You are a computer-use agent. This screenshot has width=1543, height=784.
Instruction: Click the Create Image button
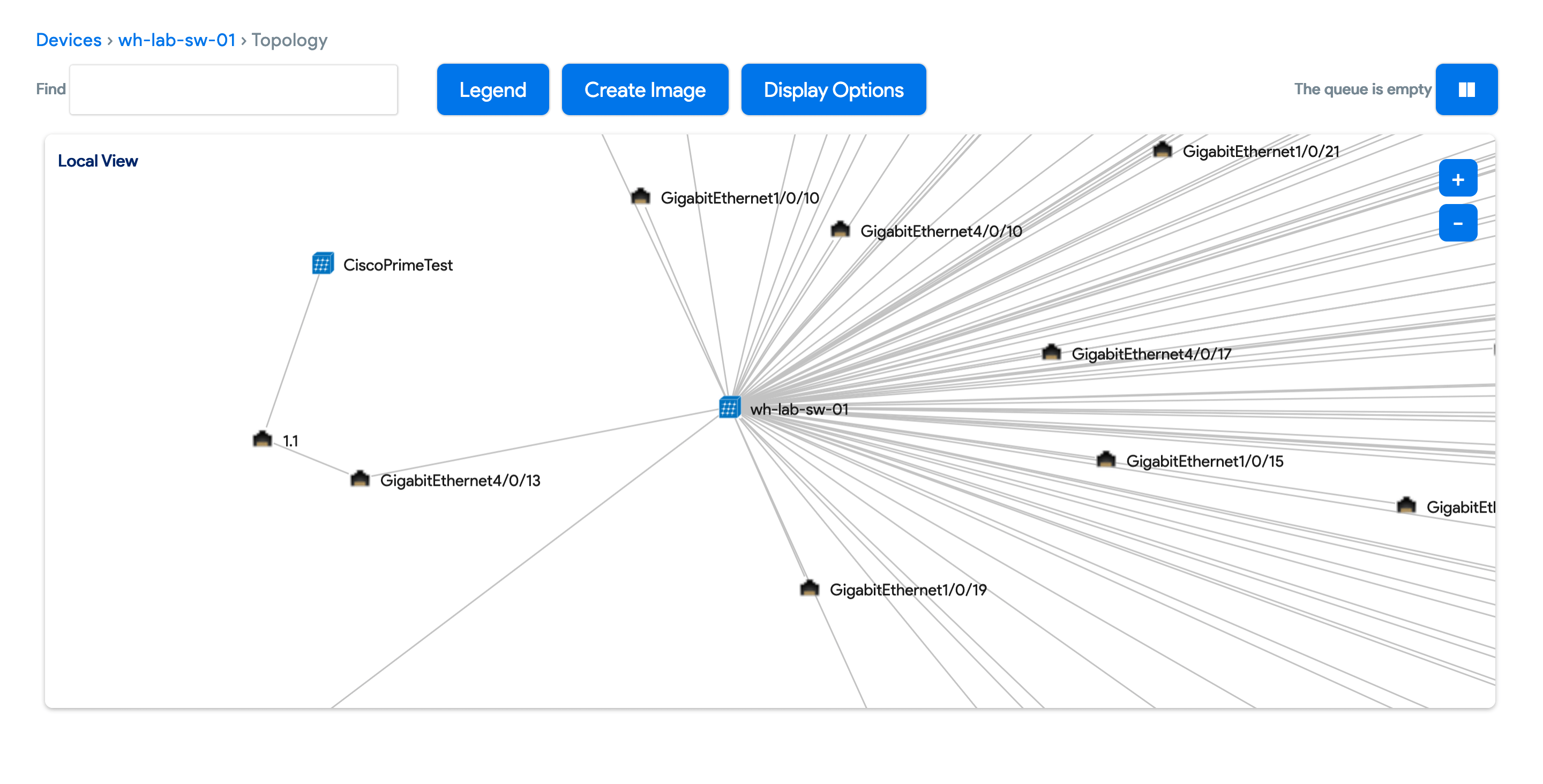645,89
